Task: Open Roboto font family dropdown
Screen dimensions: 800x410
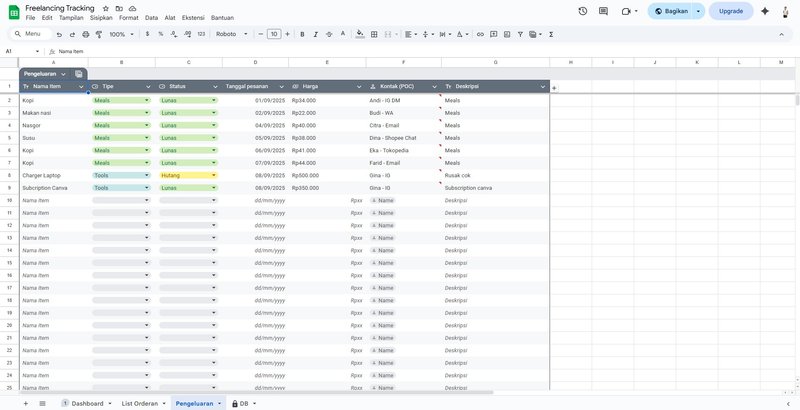Action: click(231, 34)
